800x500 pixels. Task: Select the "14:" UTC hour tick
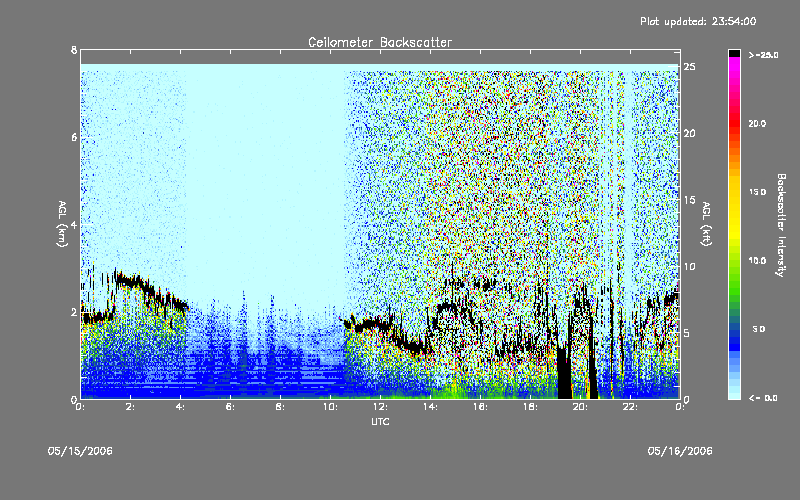[x=431, y=407]
